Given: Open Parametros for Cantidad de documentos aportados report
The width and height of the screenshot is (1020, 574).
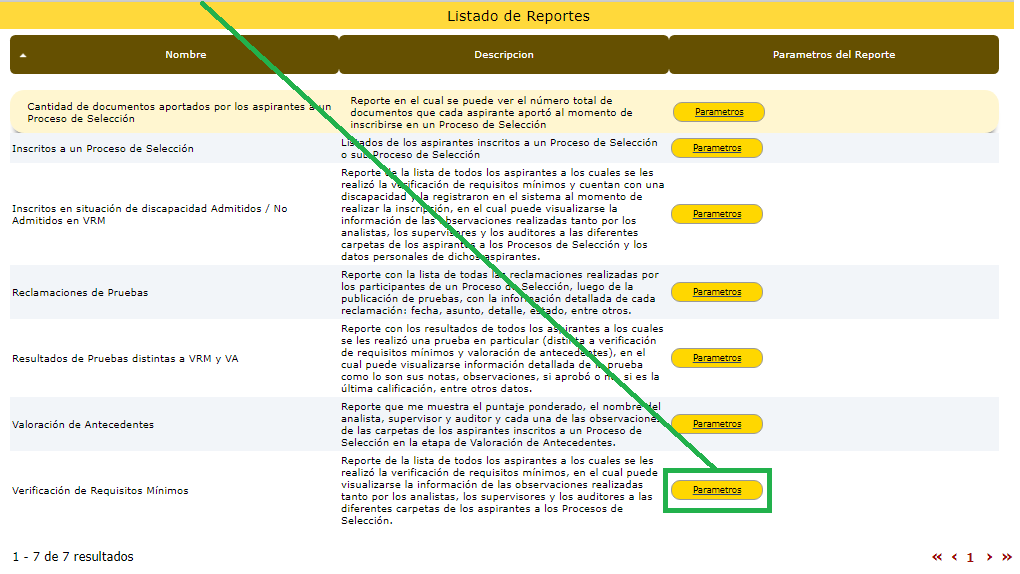Looking at the screenshot, I should click(x=719, y=112).
